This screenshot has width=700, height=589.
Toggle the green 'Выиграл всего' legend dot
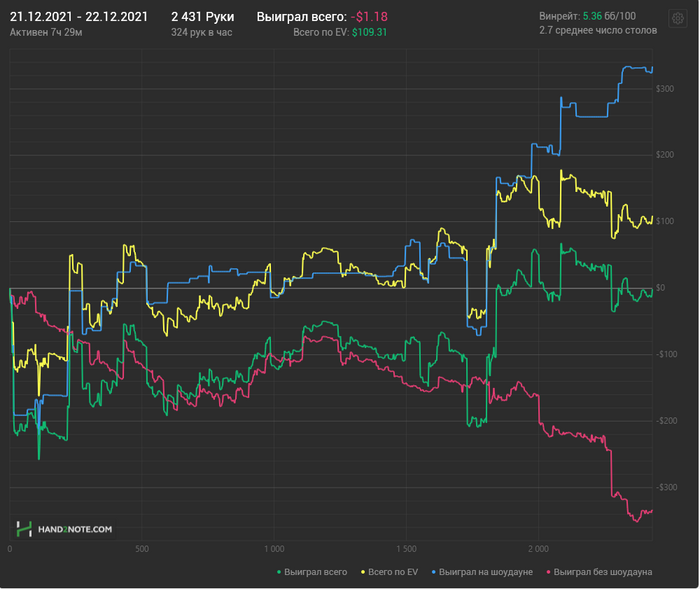click(x=279, y=572)
